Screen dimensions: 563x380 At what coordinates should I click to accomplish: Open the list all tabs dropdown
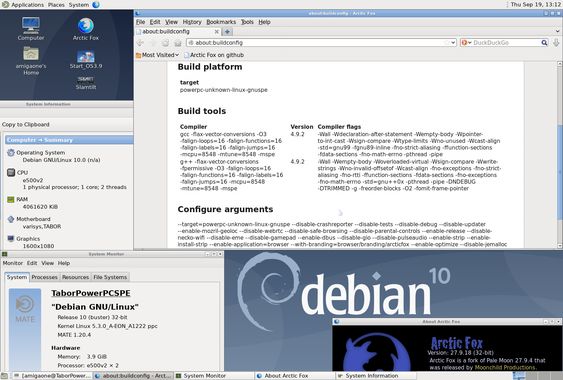(x=558, y=32)
